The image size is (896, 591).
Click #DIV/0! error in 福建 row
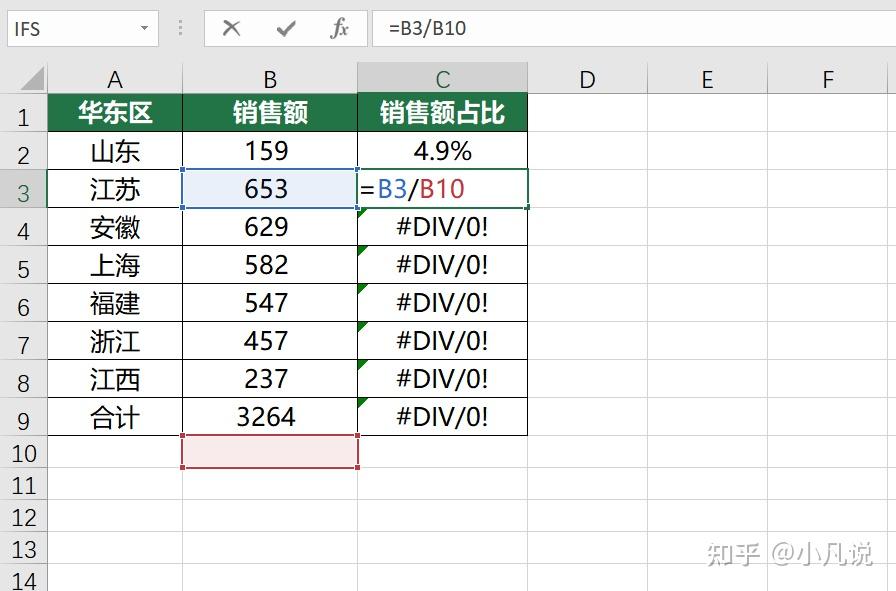442,303
